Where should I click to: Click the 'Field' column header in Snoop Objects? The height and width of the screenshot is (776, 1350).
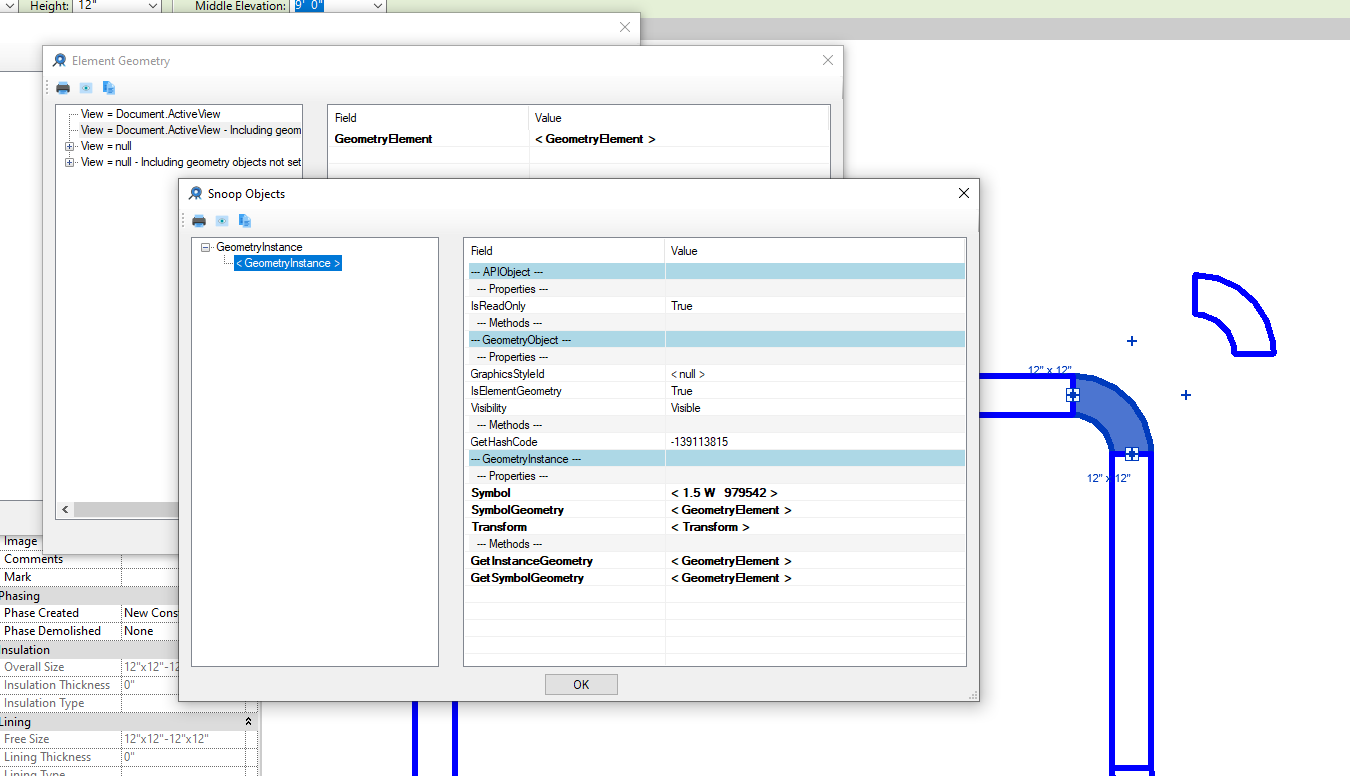coord(564,251)
